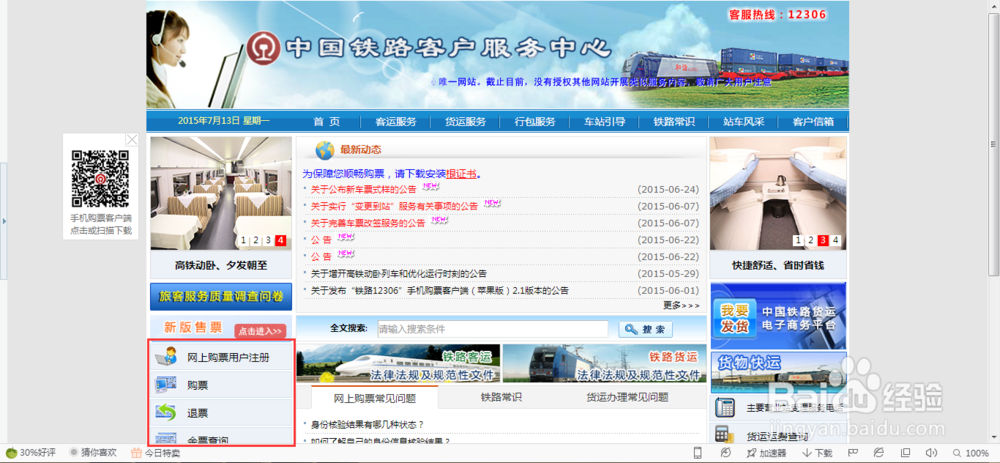Open the 货运服务 navigation item

[x=466, y=122]
